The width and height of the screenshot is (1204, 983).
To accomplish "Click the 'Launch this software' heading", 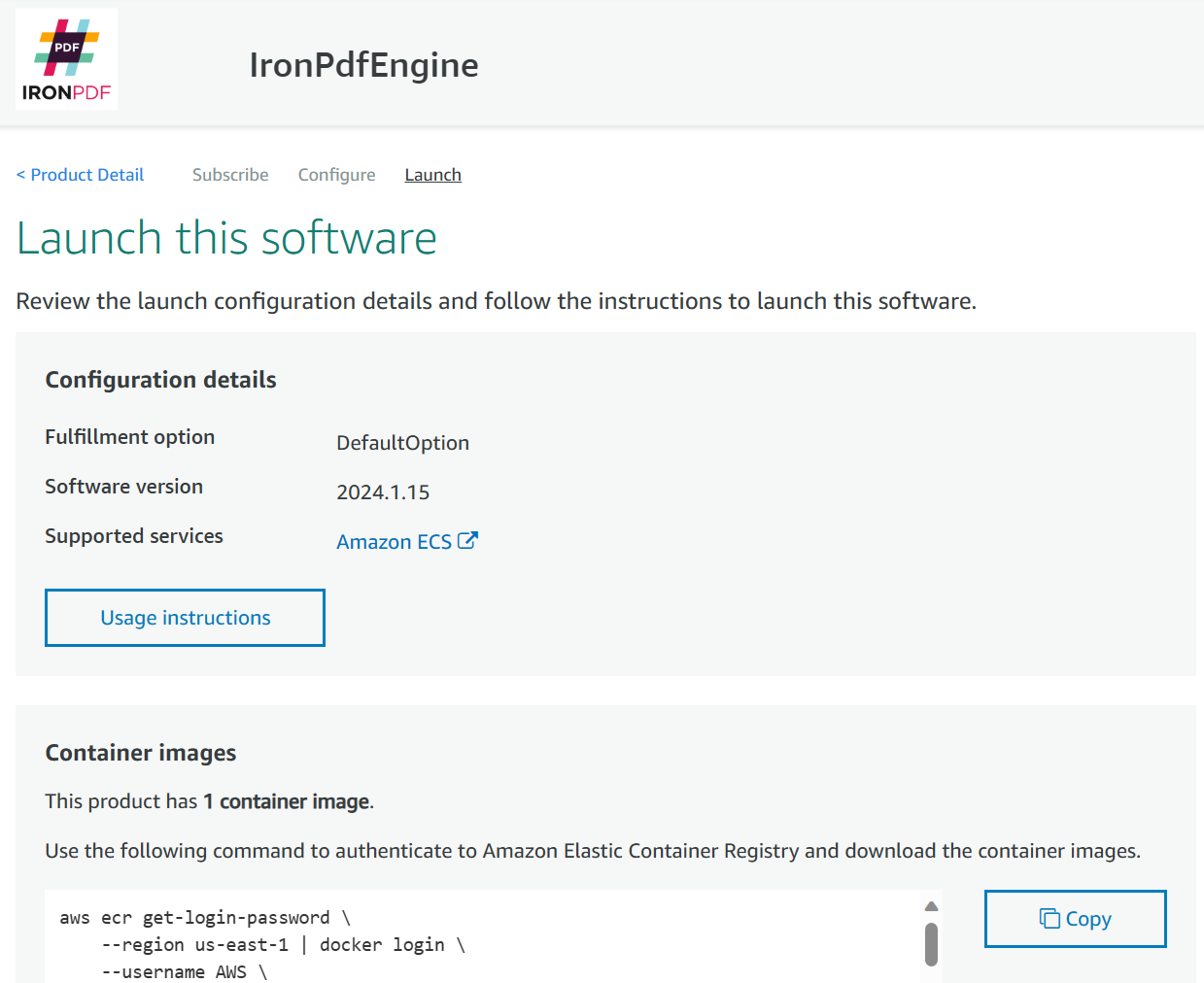I will [x=226, y=238].
